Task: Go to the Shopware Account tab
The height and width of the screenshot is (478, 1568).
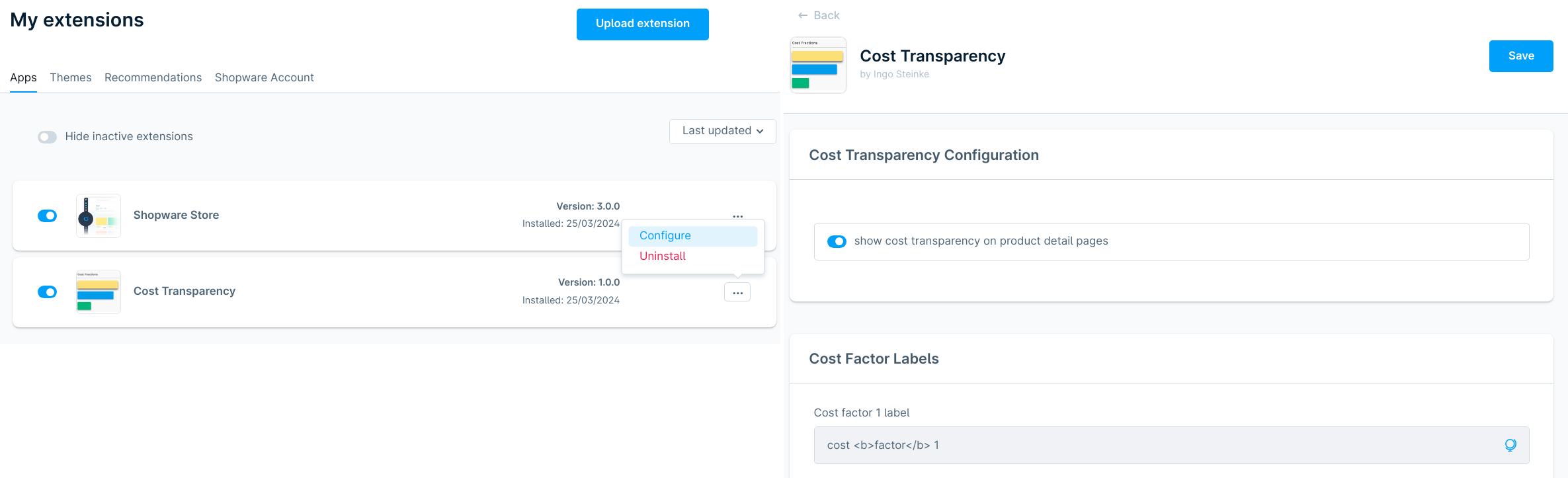Action: (264, 77)
